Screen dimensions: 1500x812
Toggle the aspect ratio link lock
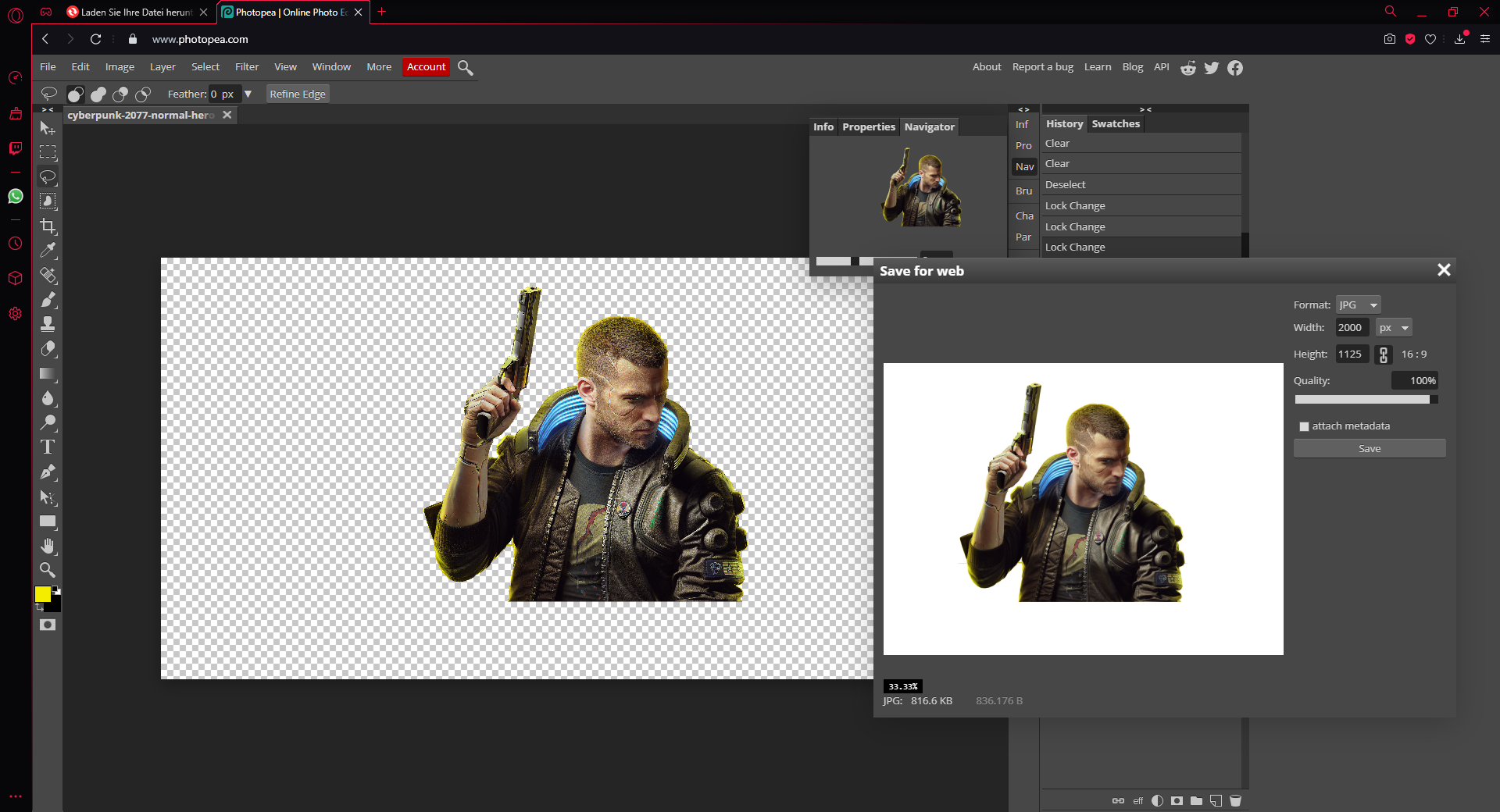pos(1384,354)
